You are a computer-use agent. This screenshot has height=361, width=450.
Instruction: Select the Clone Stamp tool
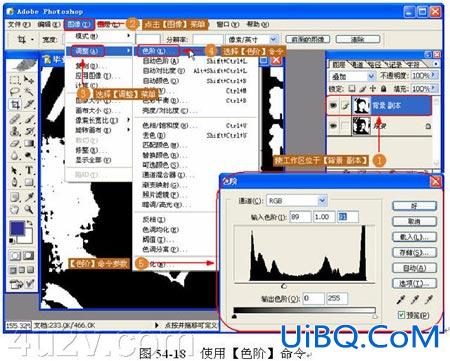point(15,131)
